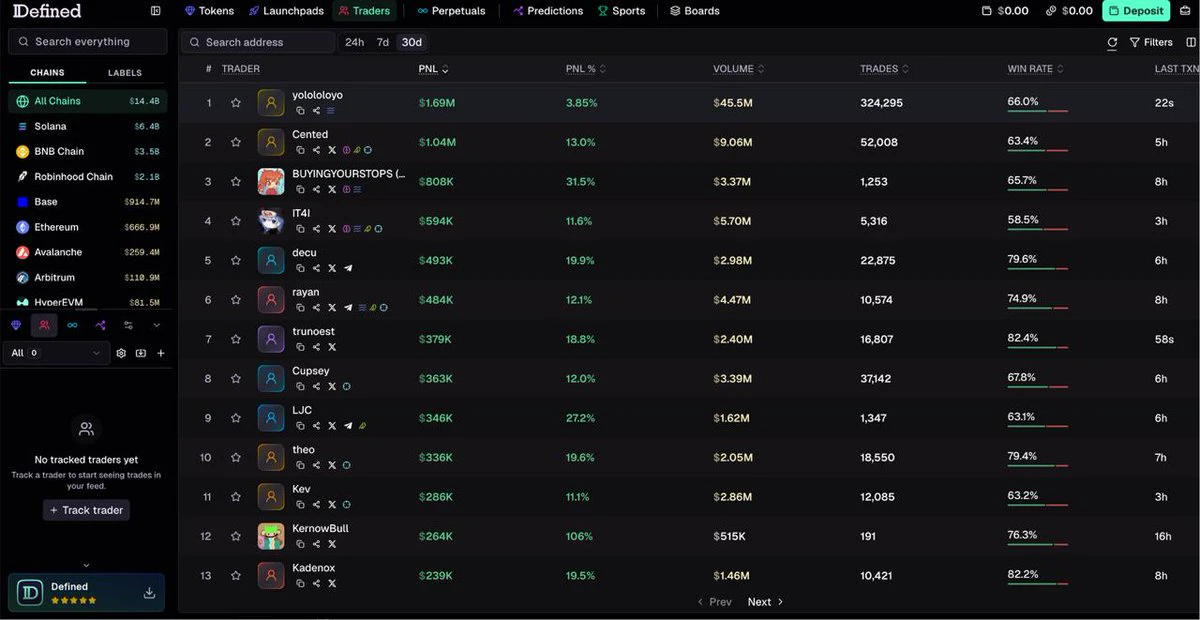Star trader Cented as favorite
This screenshot has height=620, width=1200.
point(236,142)
